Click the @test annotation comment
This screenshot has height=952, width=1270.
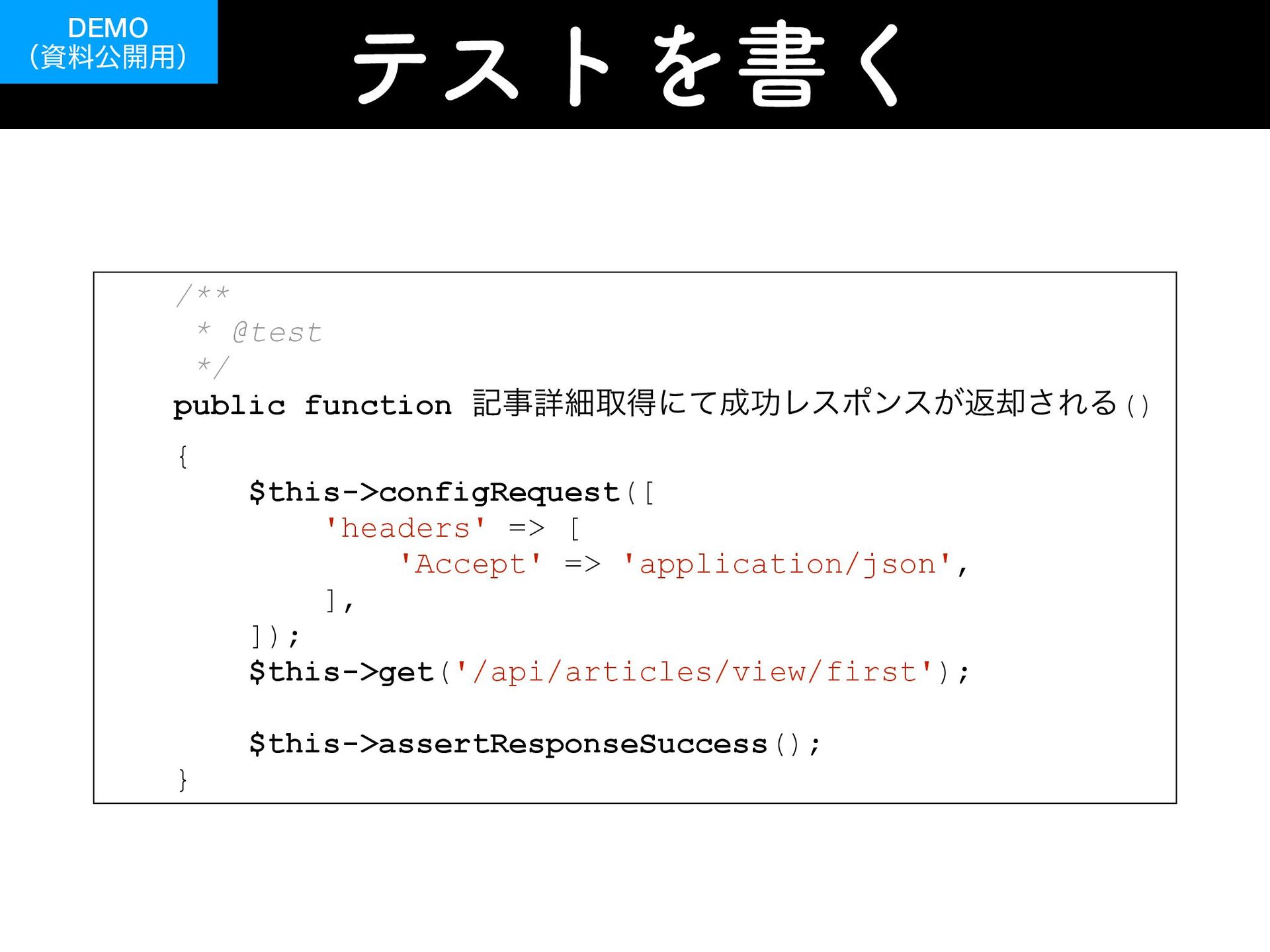[x=276, y=332]
